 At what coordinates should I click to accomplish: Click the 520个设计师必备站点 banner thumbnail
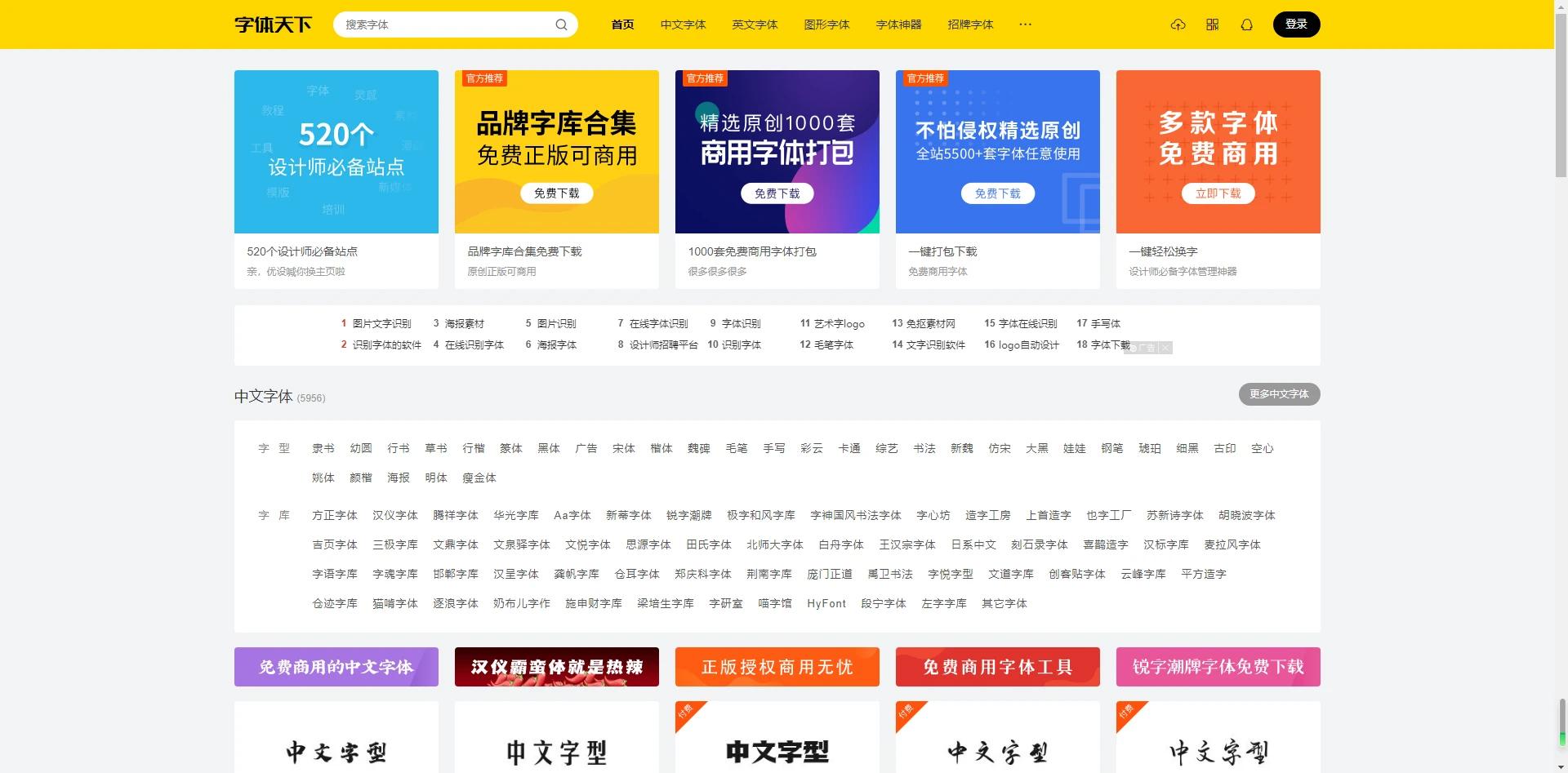pos(336,152)
